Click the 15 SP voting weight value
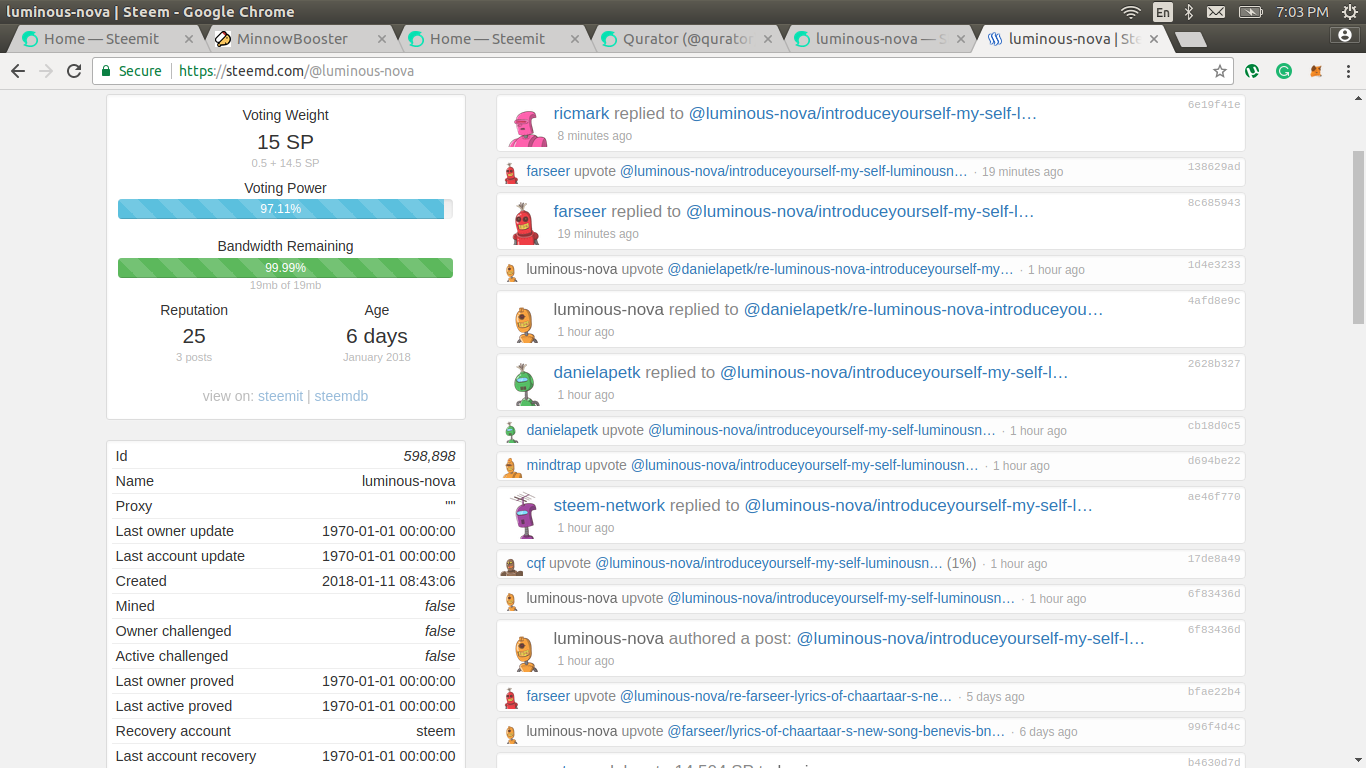 pyautogui.click(x=285, y=142)
